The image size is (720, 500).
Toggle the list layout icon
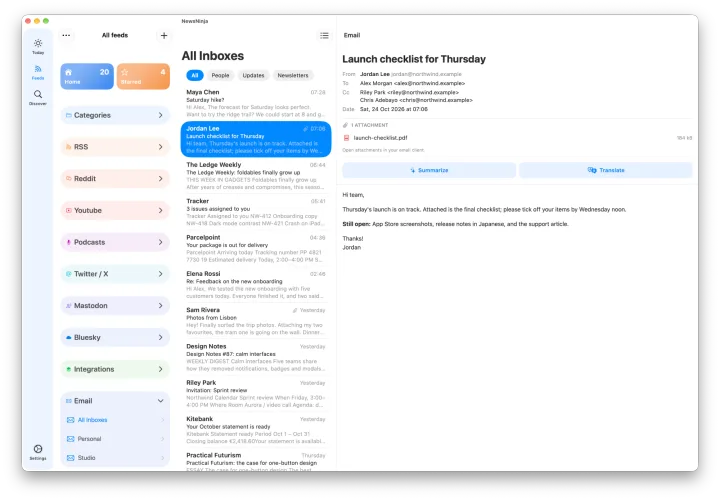click(324, 35)
